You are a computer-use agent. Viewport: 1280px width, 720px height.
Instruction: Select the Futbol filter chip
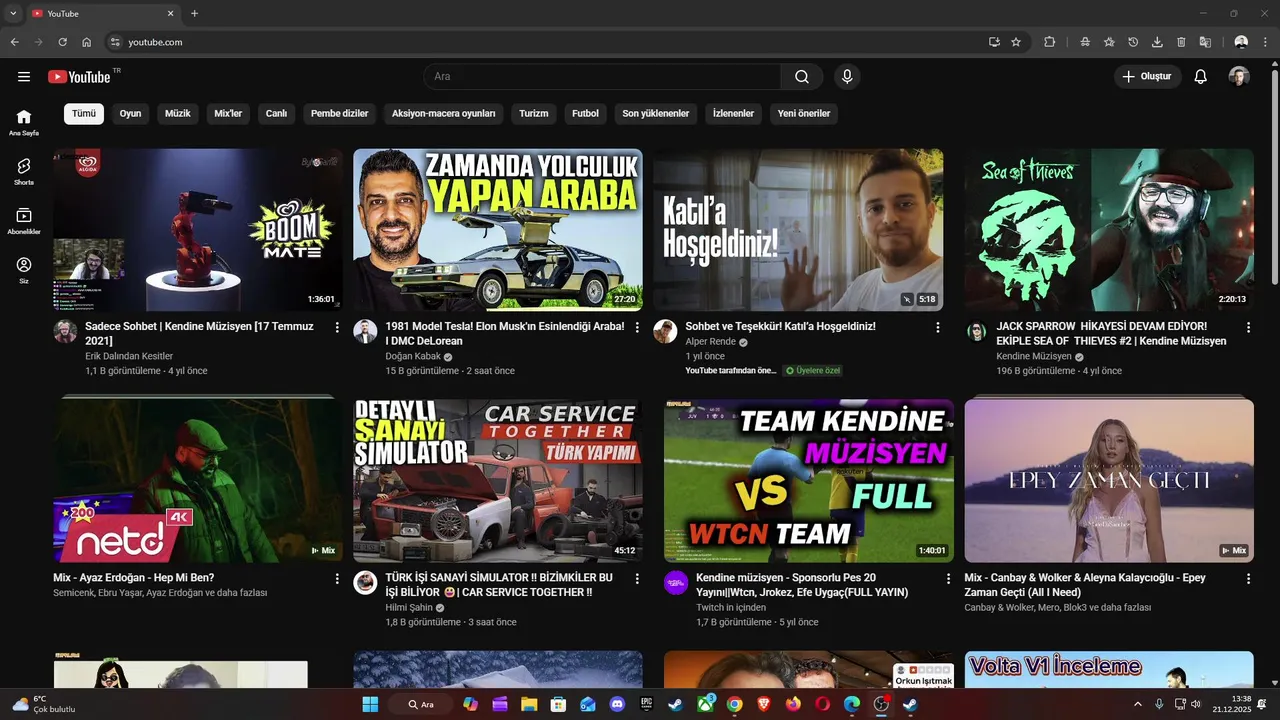point(585,113)
